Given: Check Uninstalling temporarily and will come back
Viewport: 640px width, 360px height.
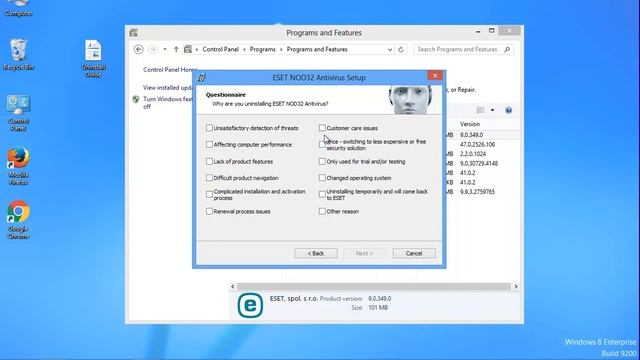Looking at the screenshot, I should tap(322, 194).
